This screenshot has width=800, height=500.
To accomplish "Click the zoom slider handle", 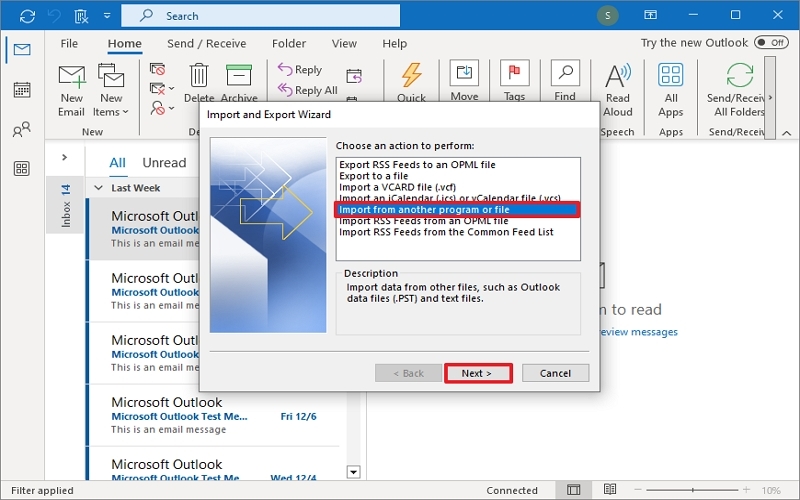I will (x=692, y=490).
